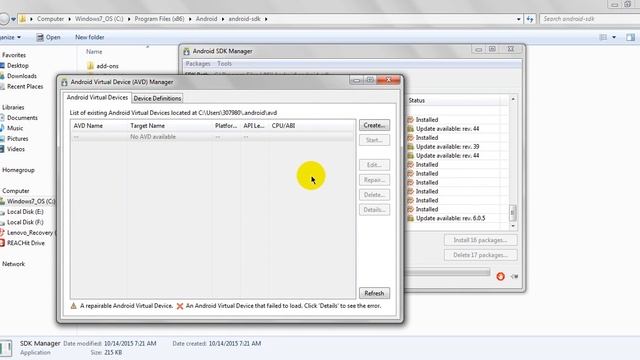Click the SDK Manager list scrollbar down arrow
The height and width of the screenshot is (360, 640).
coord(513,226)
